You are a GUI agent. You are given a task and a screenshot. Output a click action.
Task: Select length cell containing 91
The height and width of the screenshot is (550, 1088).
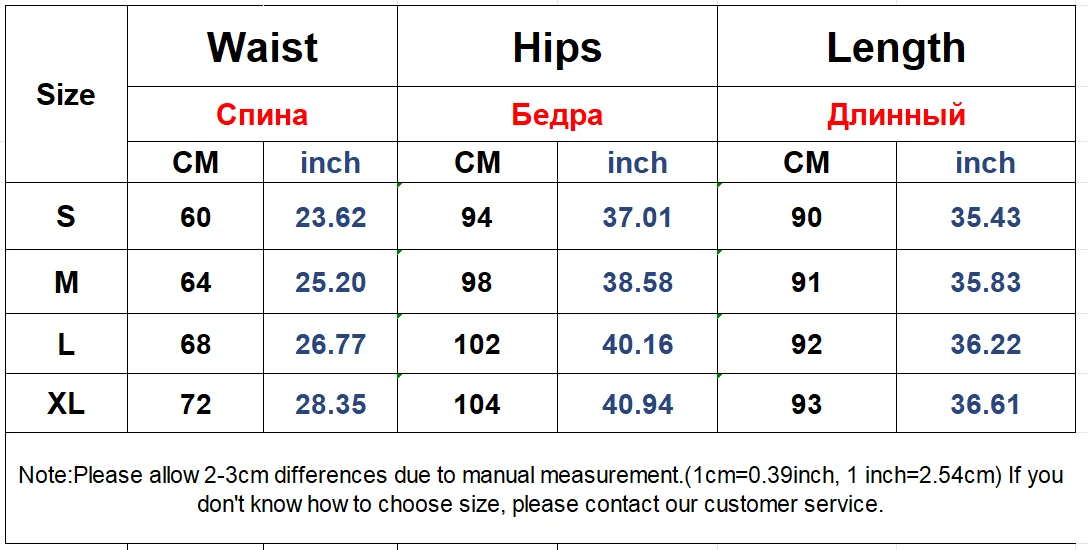coord(807,282)
